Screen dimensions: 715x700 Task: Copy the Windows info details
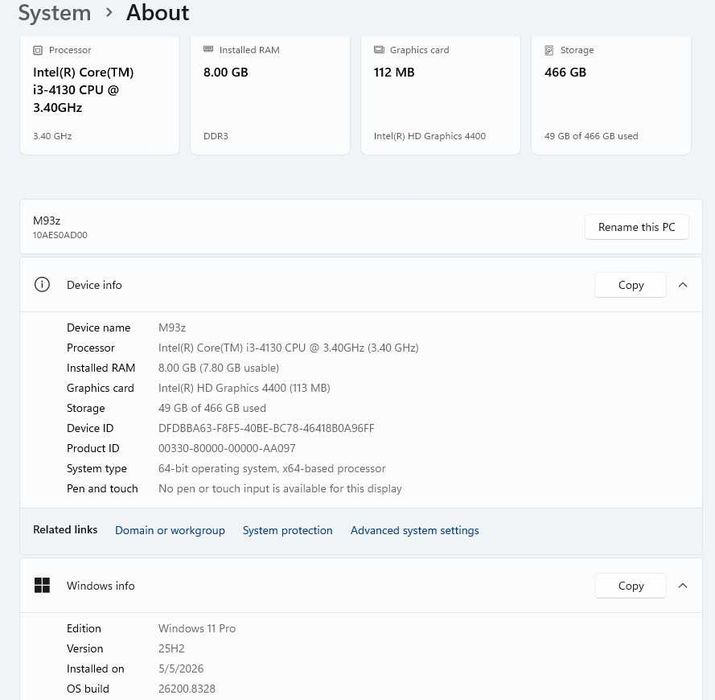(631, 586)
